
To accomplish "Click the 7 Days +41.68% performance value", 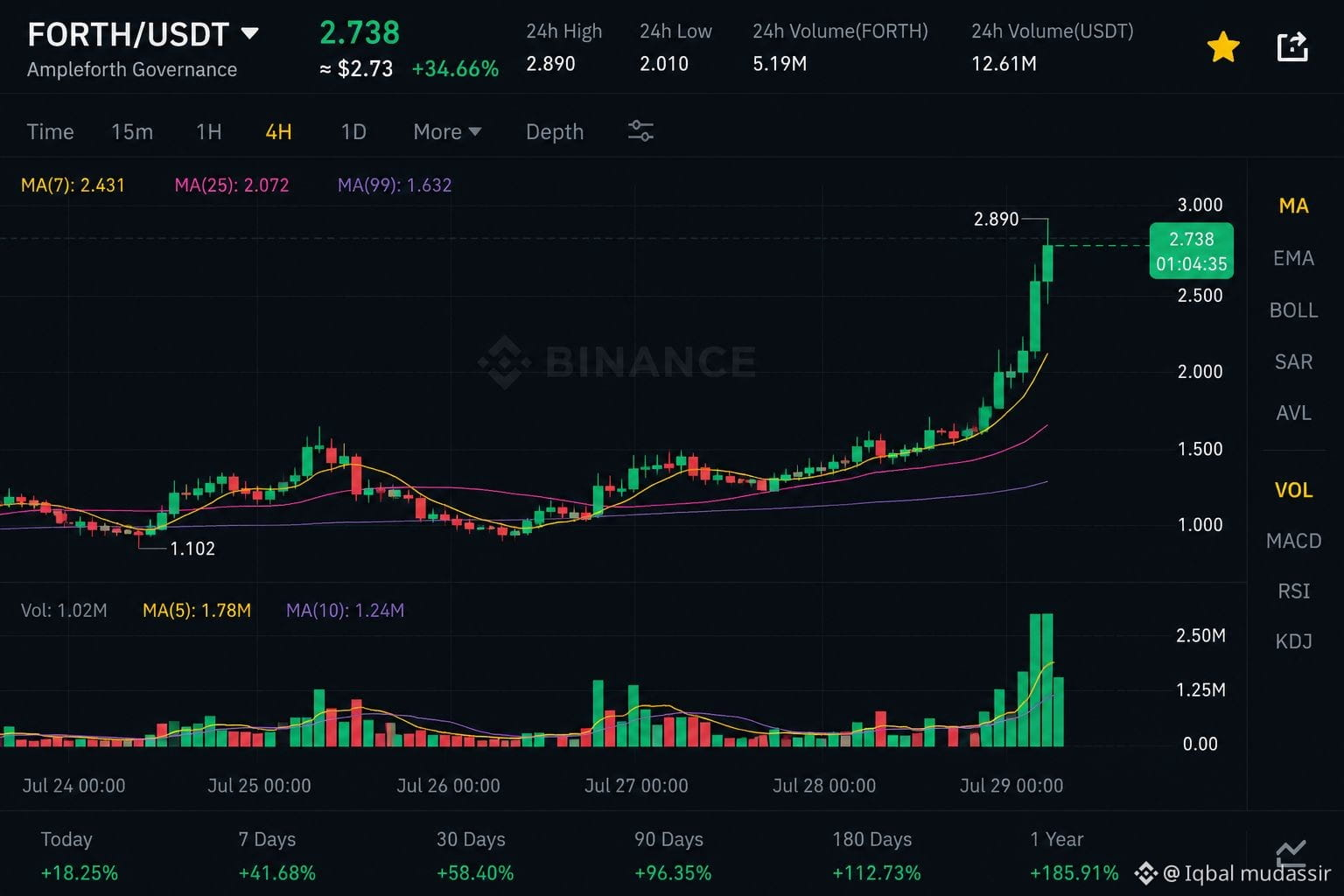I will point(276,873).
